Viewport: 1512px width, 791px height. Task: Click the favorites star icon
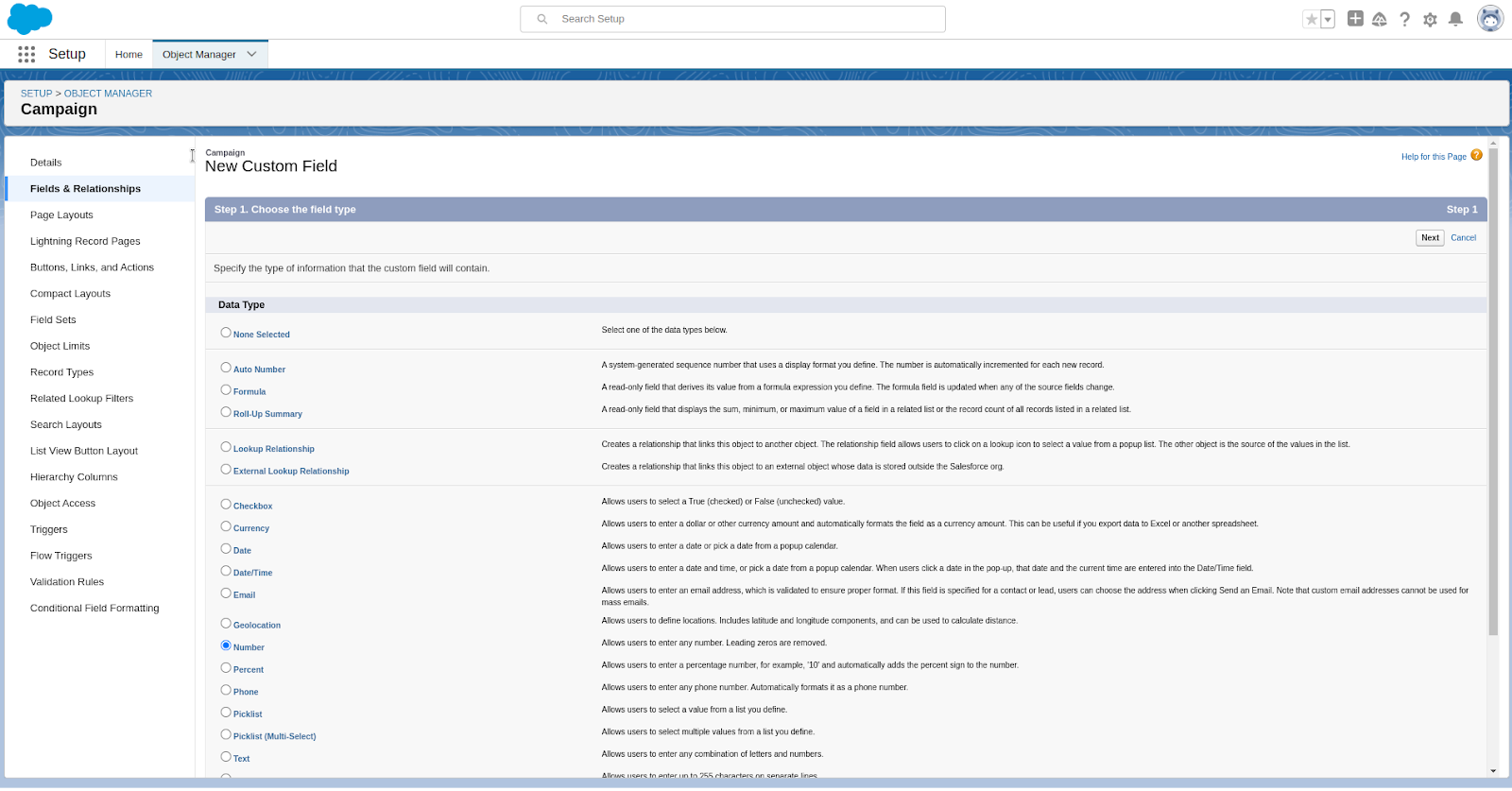(x=1311, y=19)
